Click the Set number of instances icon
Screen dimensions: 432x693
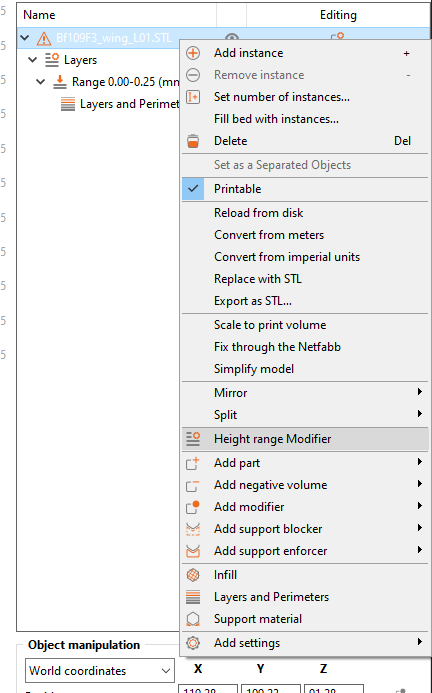(193, 97)
